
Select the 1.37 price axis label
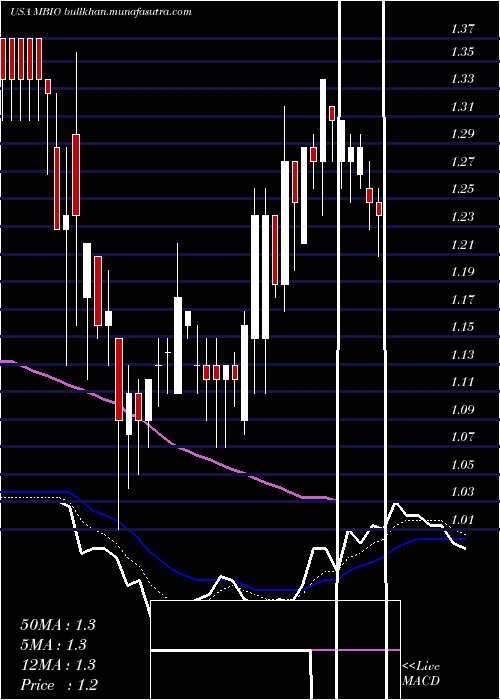(x=462, y=29)
